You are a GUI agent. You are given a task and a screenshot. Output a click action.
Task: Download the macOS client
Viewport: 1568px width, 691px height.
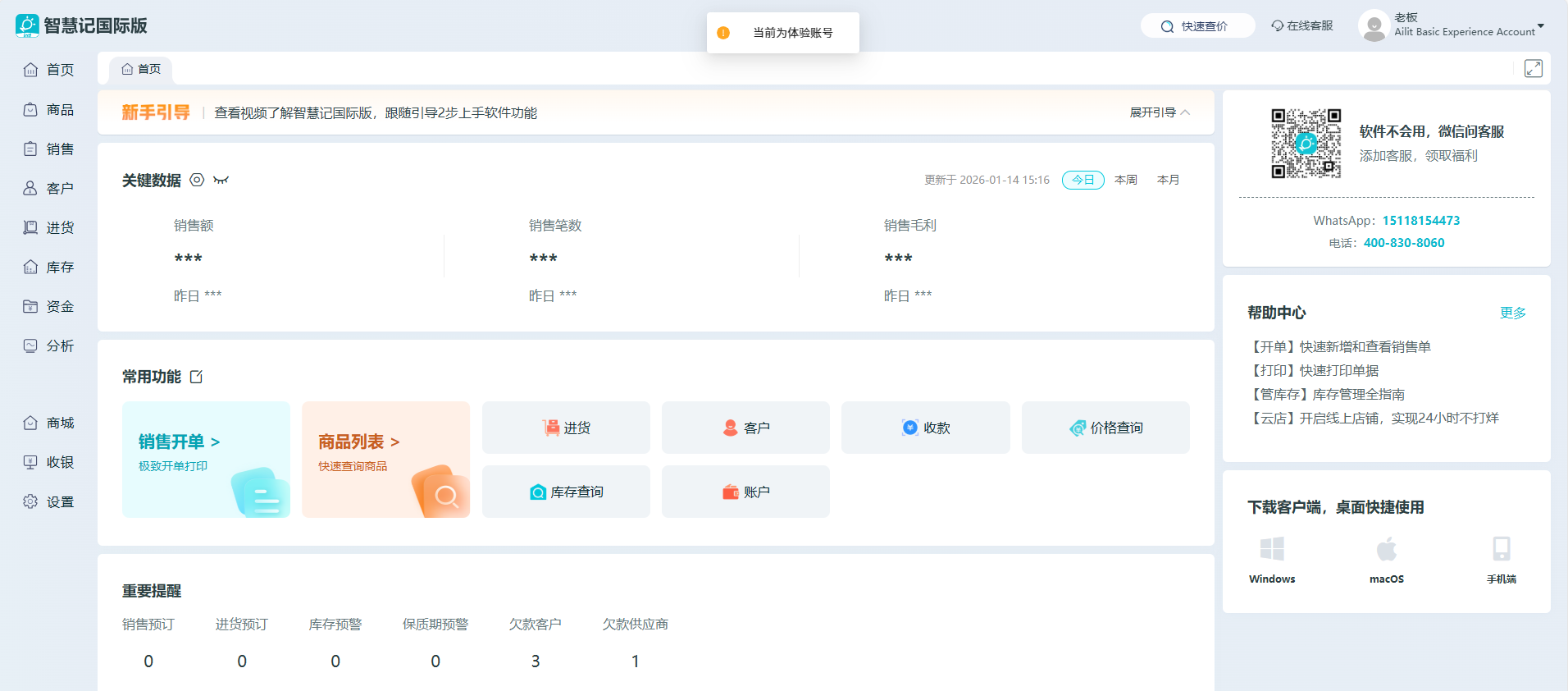click(x=1386, y=560)
